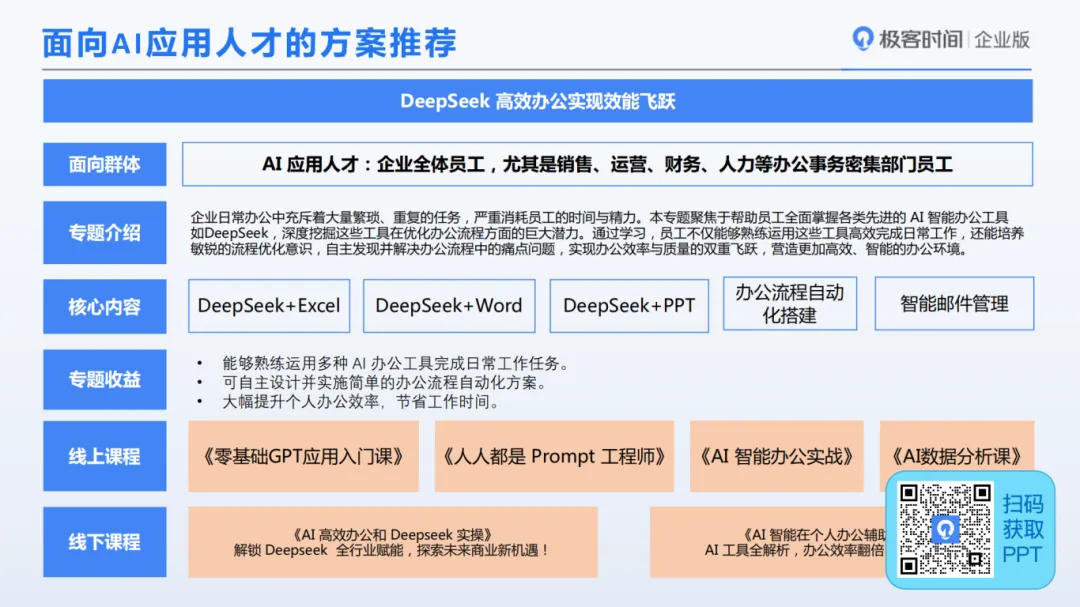Click the 办公流程自动化搭建 box
Screen dimensions: 1080x607
[x=789, y=304]
